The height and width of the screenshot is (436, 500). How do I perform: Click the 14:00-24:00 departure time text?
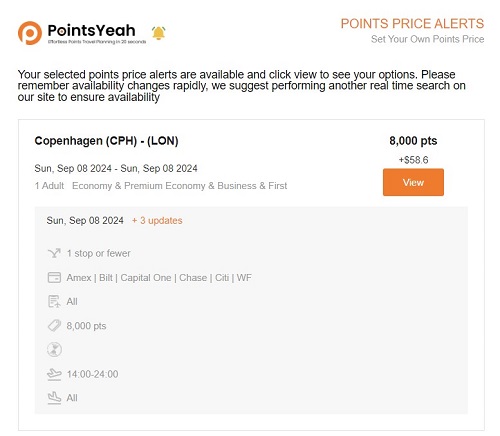92,374
